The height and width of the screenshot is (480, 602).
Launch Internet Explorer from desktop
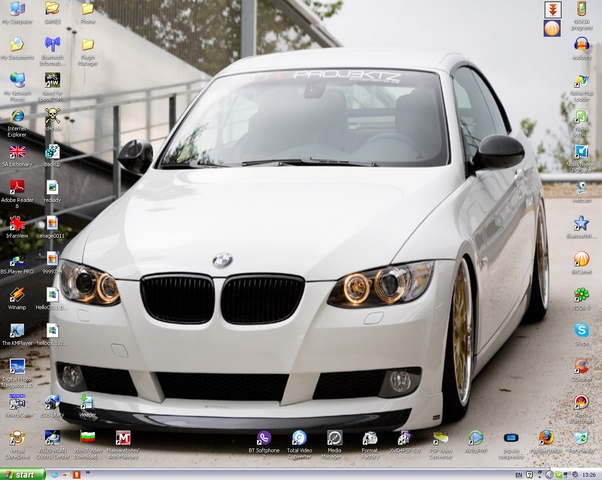coord(17,123)
